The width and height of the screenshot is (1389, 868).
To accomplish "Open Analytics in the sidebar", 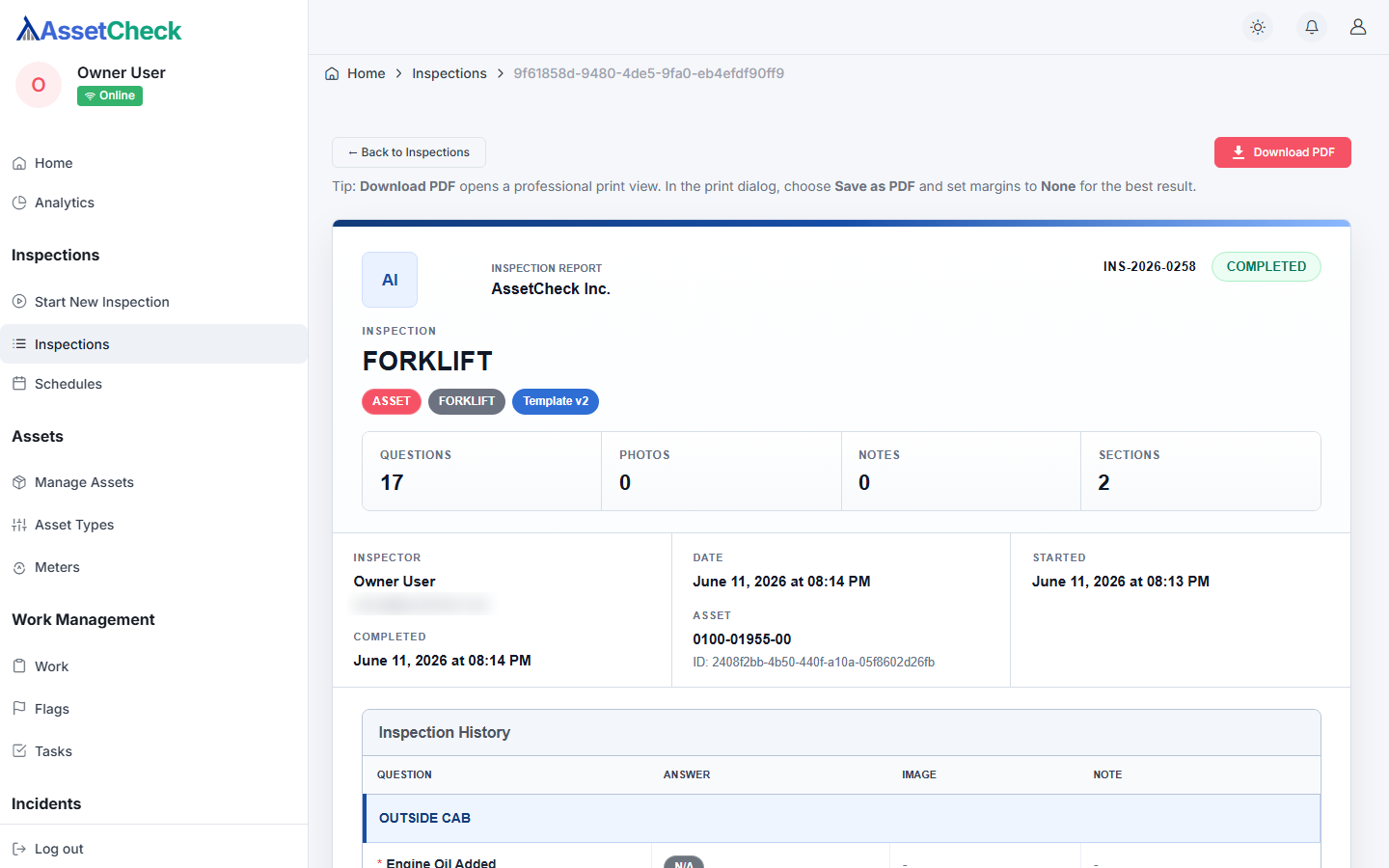I will 154,203.
